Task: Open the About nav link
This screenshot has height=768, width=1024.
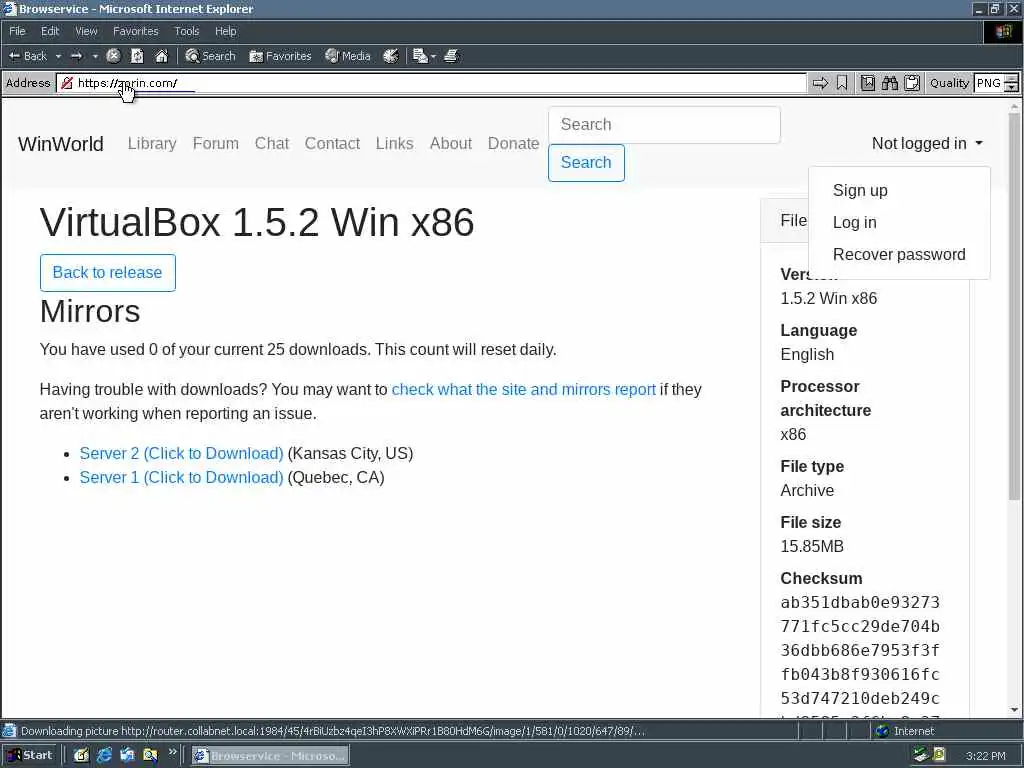Action: coord(451,144)
